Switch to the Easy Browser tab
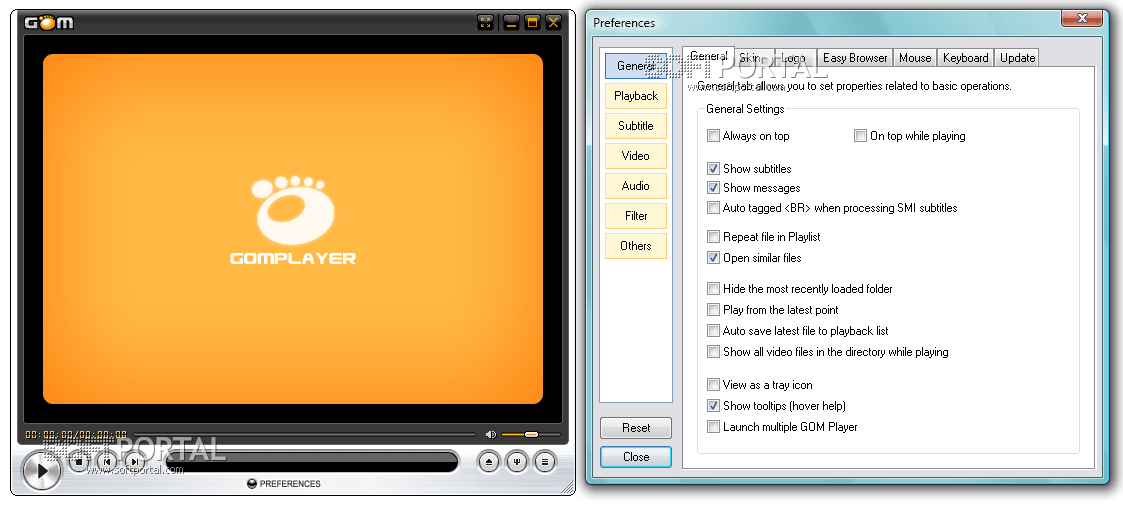Image resolution: width=1123 pixels, height=505 pixels. 855,58
